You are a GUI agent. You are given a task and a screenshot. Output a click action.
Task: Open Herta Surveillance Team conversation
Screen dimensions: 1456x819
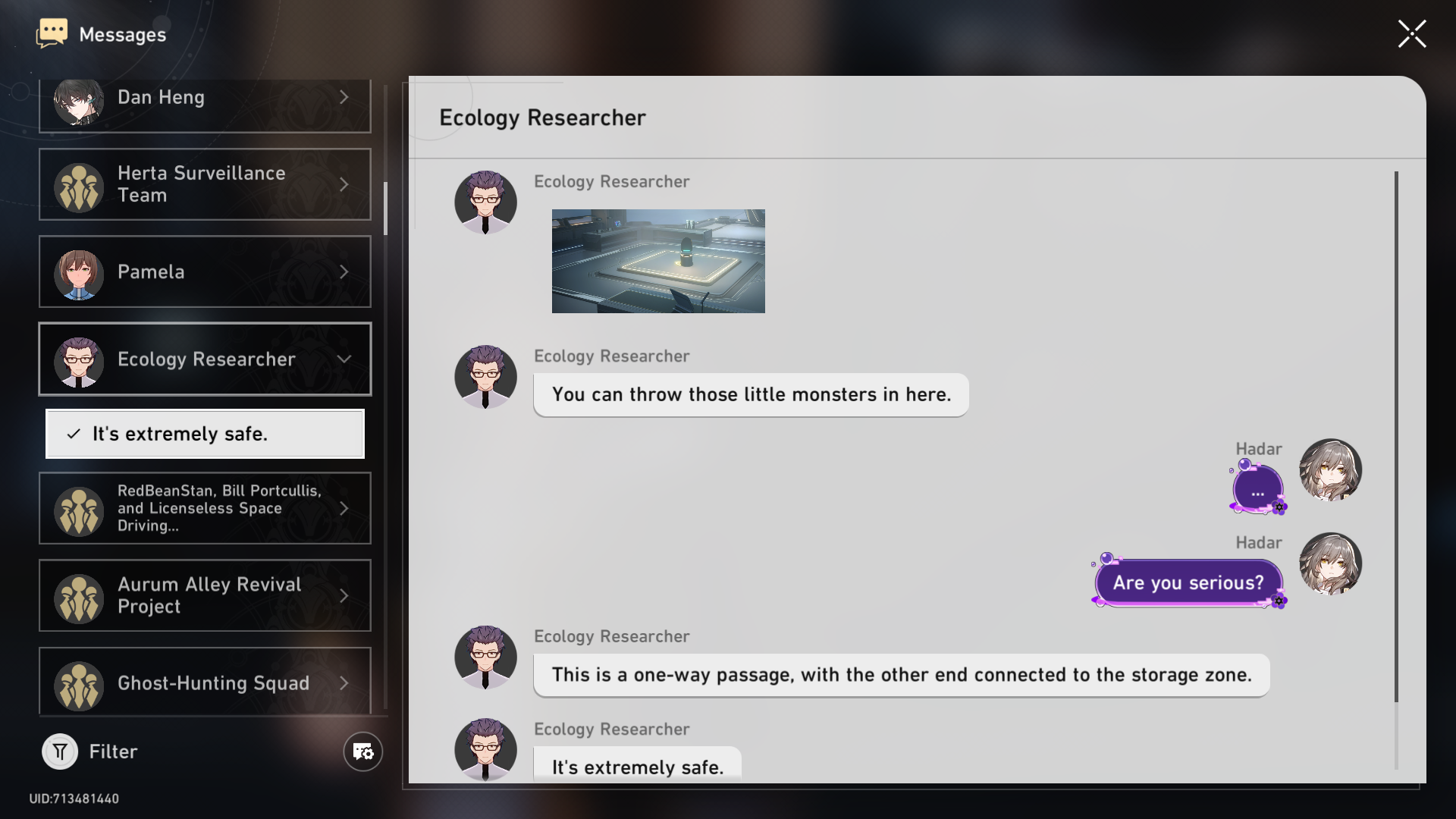pos(205,184)
